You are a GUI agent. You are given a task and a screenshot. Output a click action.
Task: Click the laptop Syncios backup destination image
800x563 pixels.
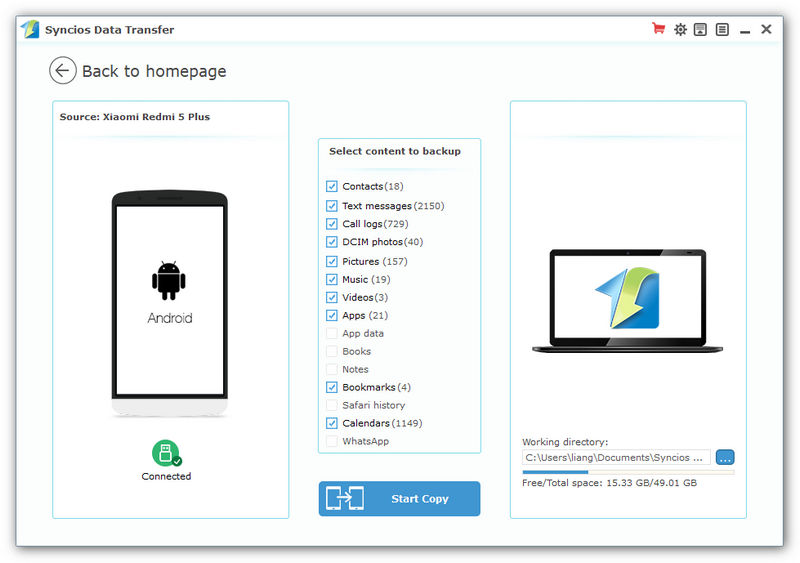click(x=628, y=301)
